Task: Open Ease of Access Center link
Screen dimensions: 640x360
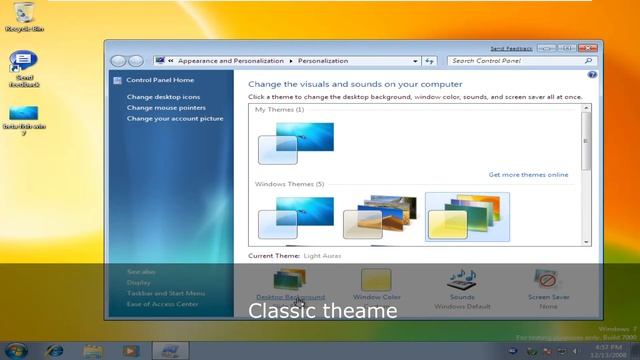Action: click(162, 304)
